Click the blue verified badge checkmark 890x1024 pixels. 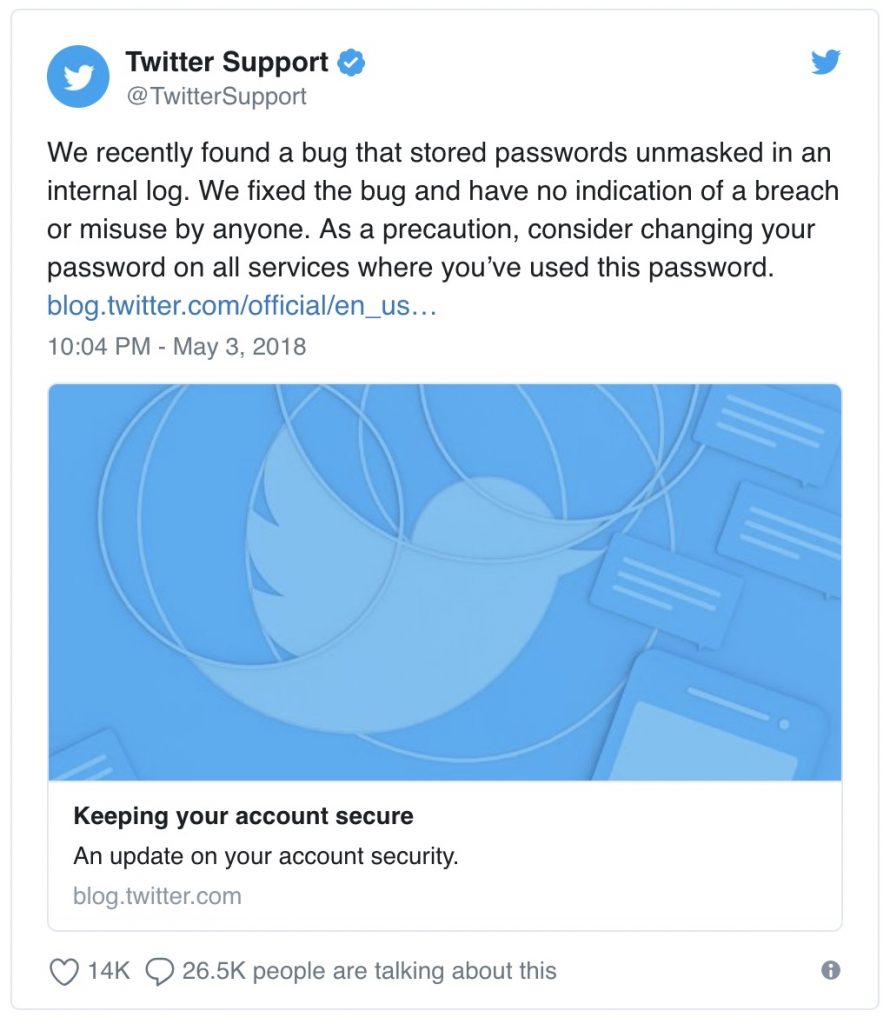tap(351, 63)
